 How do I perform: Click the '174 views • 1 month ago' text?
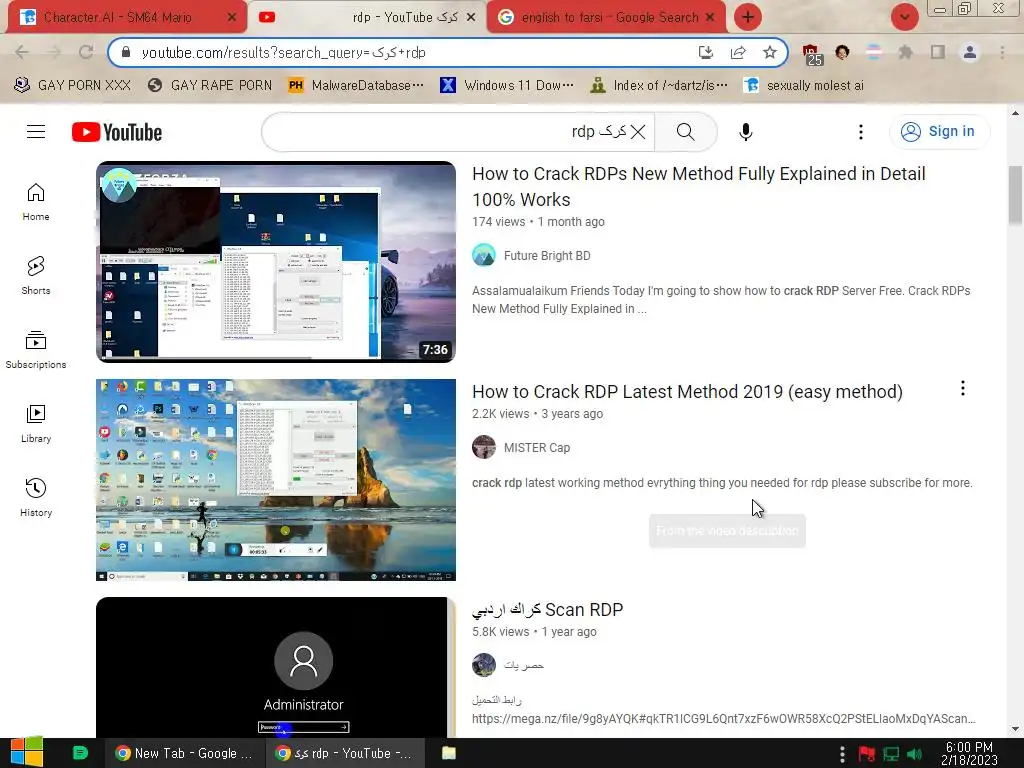point(538,222)
